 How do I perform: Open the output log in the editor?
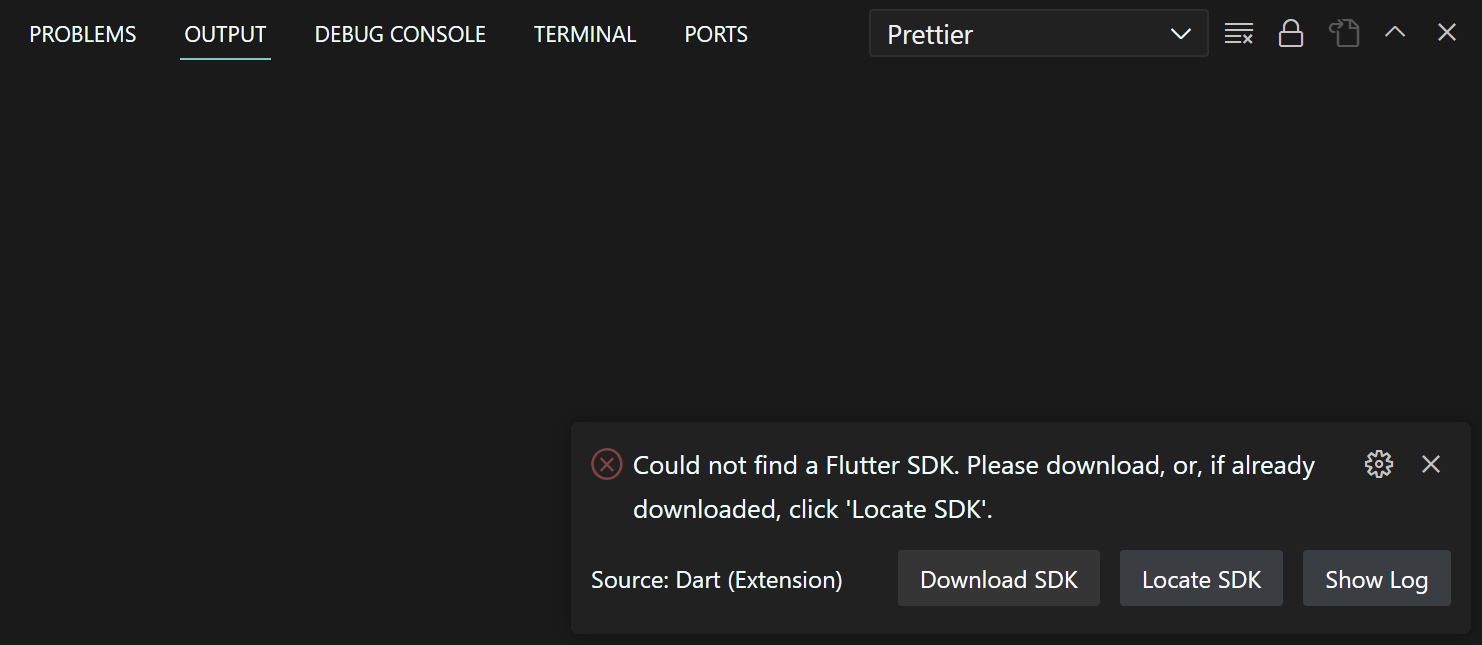tap(1344, 33)
